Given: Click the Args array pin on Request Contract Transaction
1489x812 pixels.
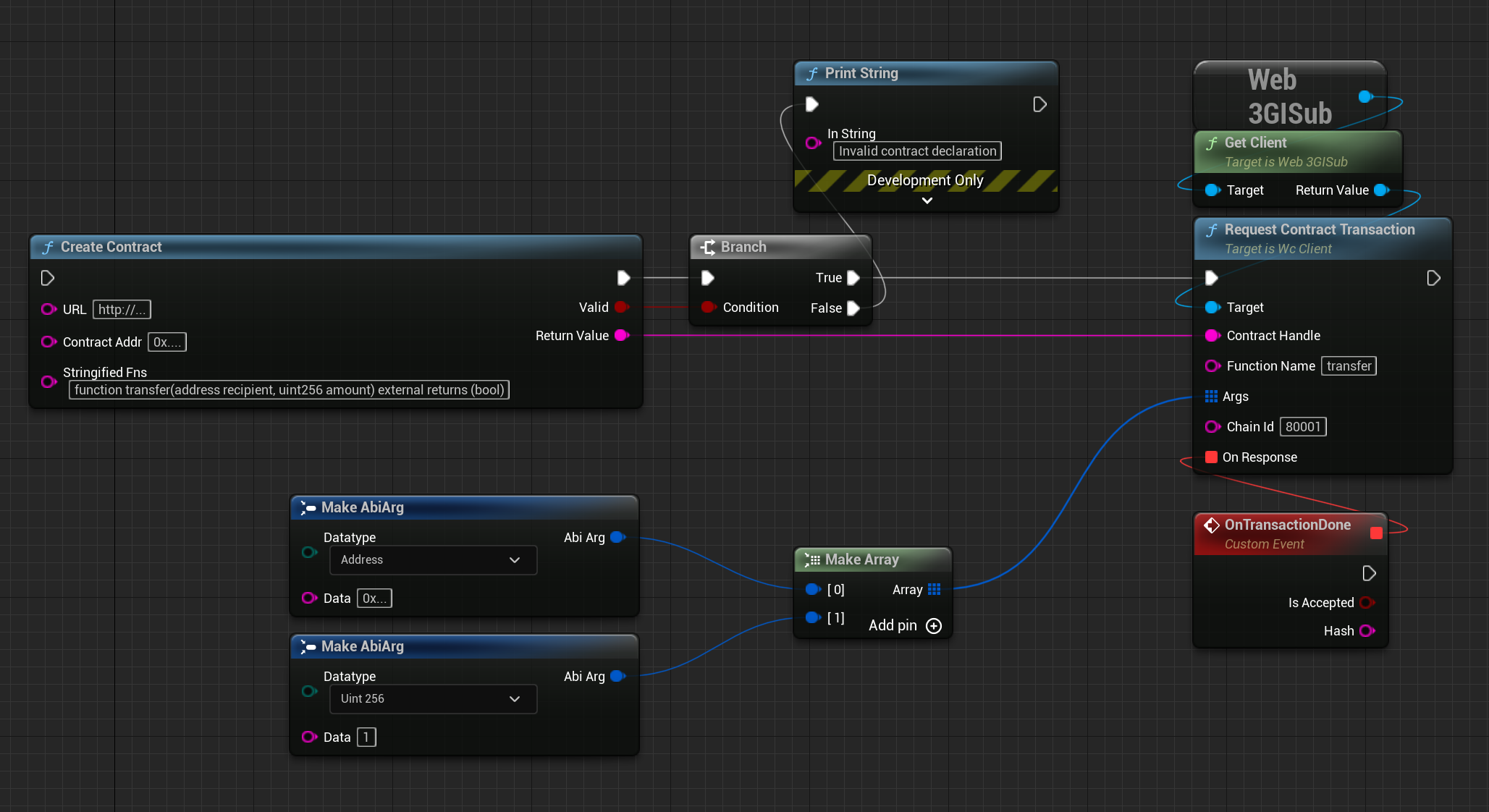Looking at the screenshot, I should coord(1212,397).
